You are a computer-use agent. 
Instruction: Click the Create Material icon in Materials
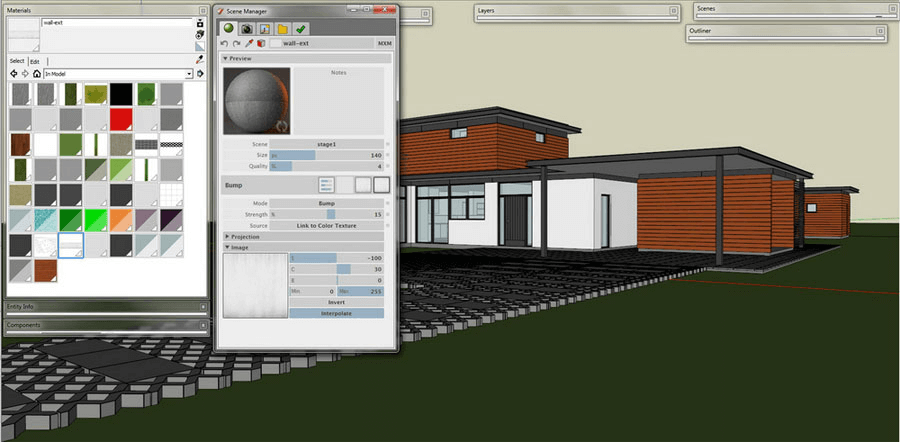200,34
